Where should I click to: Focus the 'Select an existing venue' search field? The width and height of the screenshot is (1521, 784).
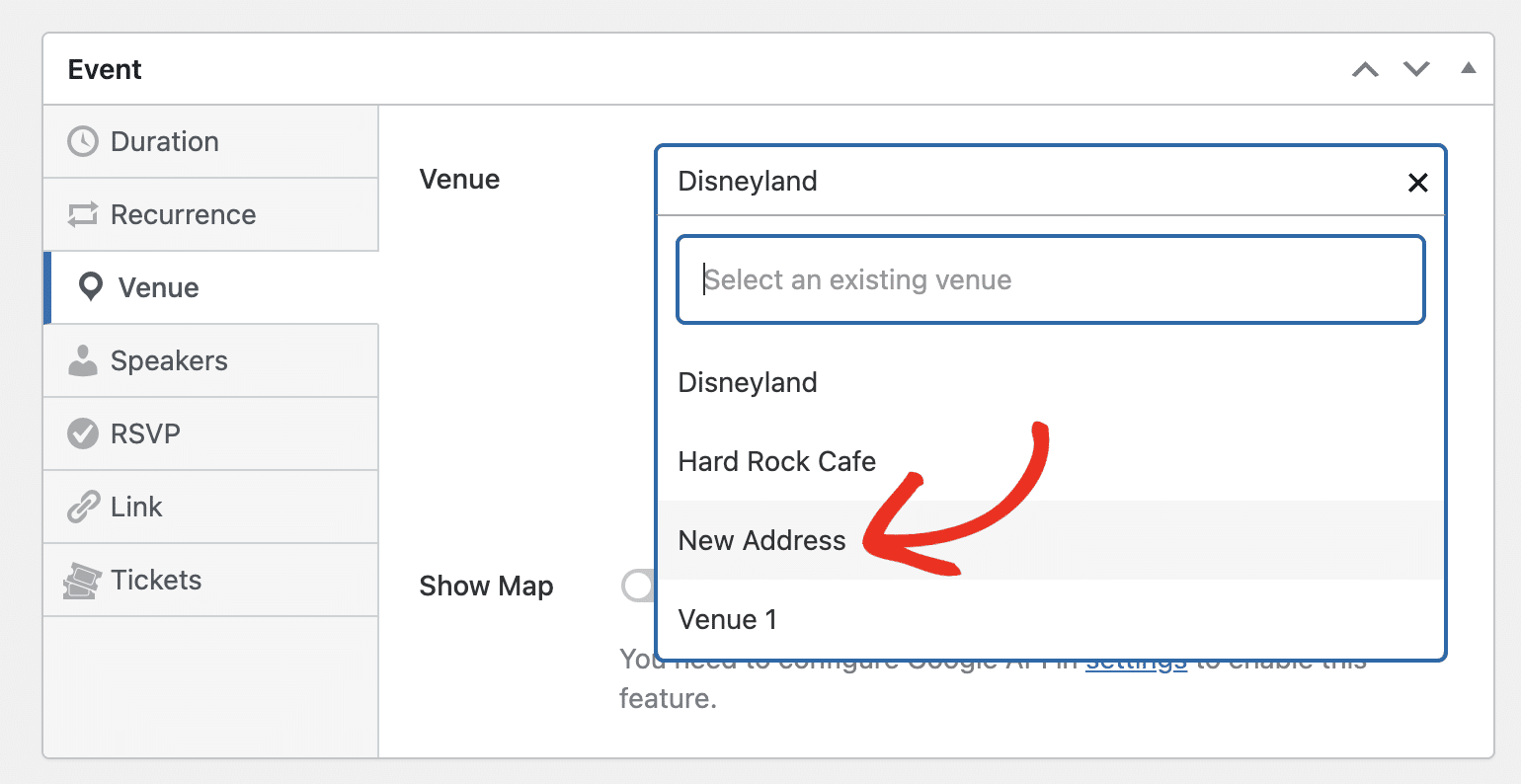[1051, 279]
